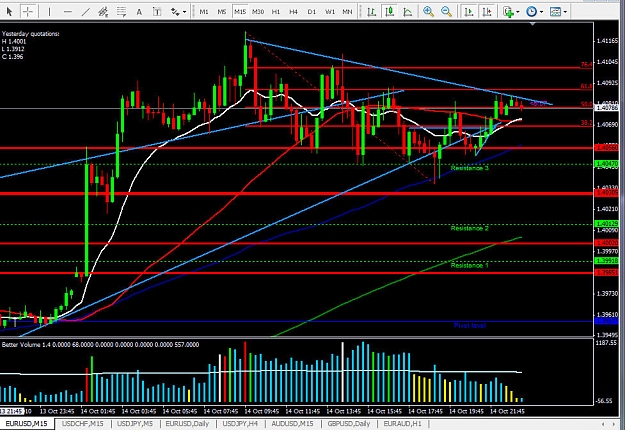Switch to GBPUSD,Daily chart tab

coord(349,424)
